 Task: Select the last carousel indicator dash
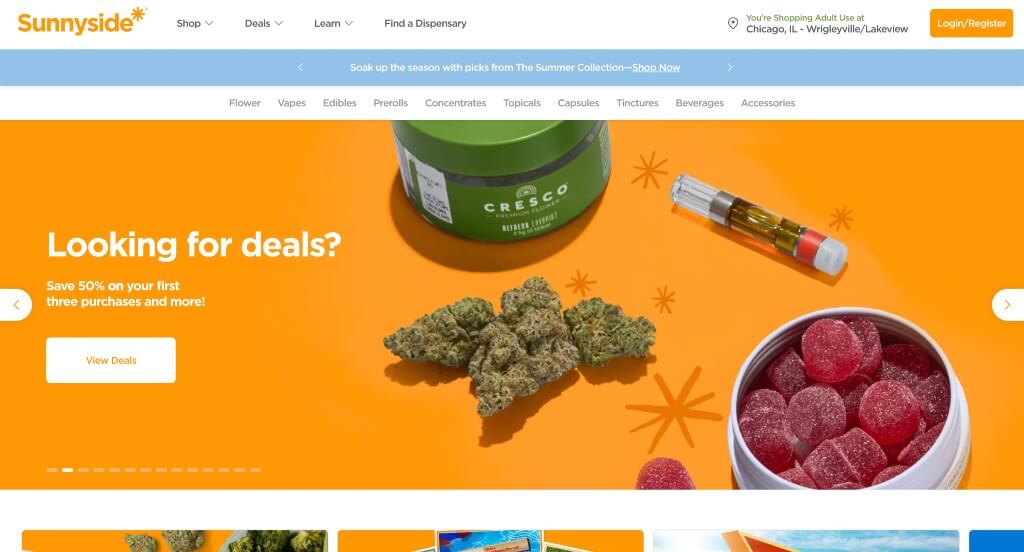tap(255, 470)
